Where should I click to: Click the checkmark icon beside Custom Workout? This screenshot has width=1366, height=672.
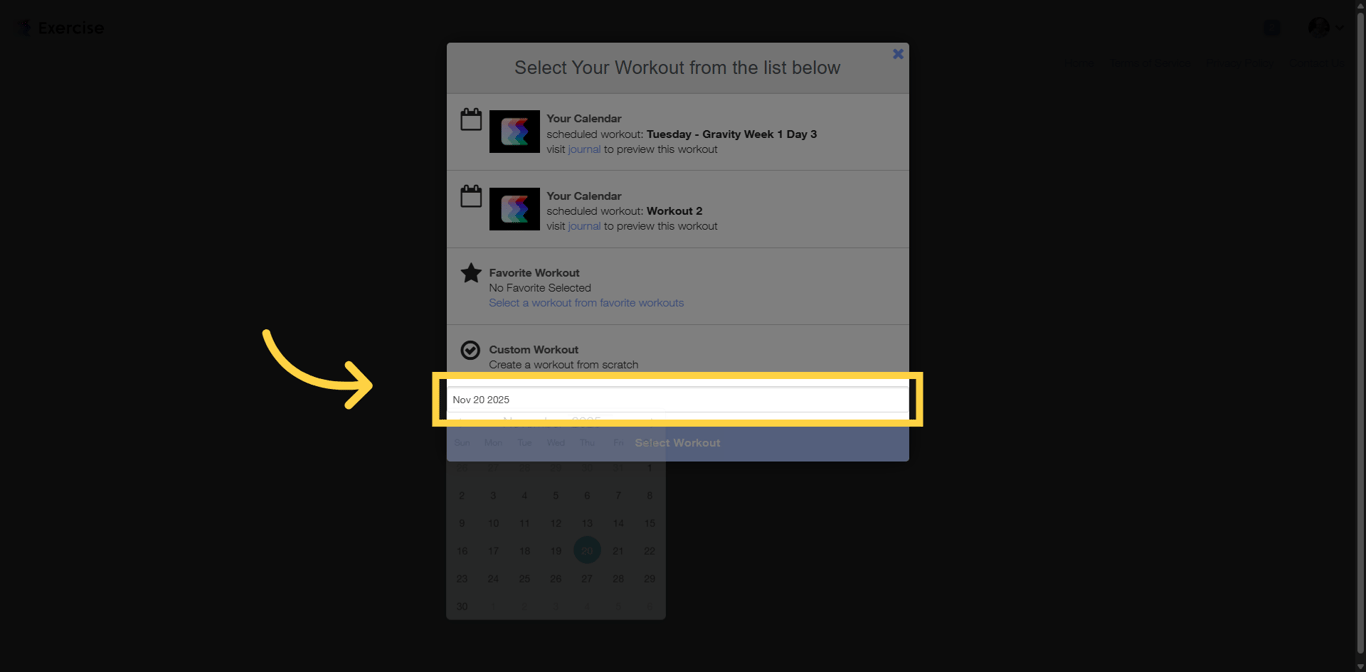pyautogui.click(x=470, y=349)
